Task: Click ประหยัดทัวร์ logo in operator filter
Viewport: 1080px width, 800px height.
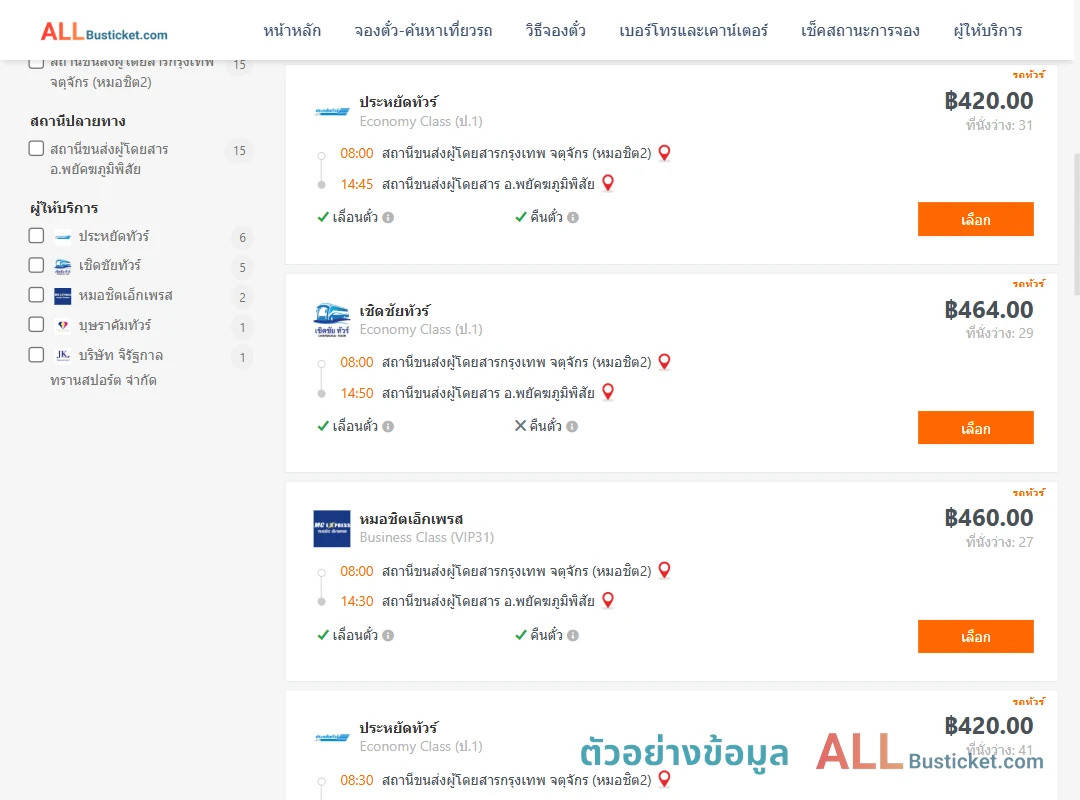Action: click(x=63, y=237)
